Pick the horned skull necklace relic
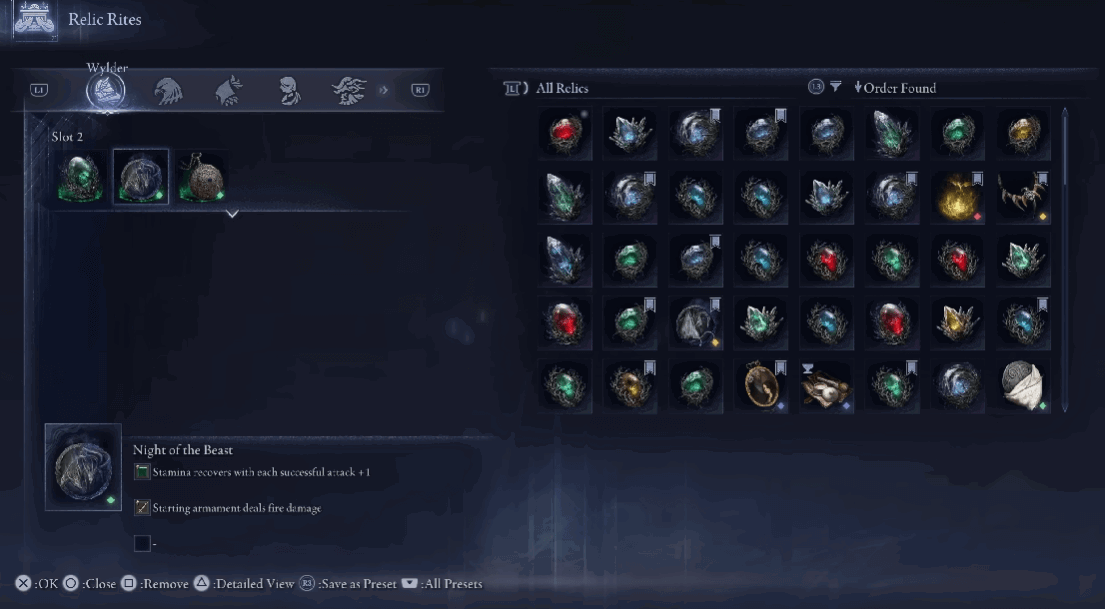 pos(1023,197)
